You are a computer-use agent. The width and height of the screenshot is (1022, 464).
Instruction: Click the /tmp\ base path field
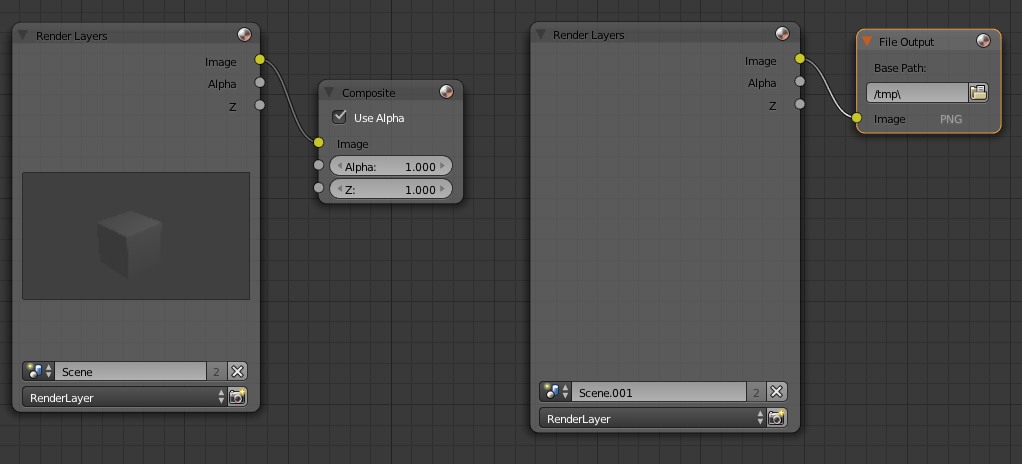tap(917, 93)
